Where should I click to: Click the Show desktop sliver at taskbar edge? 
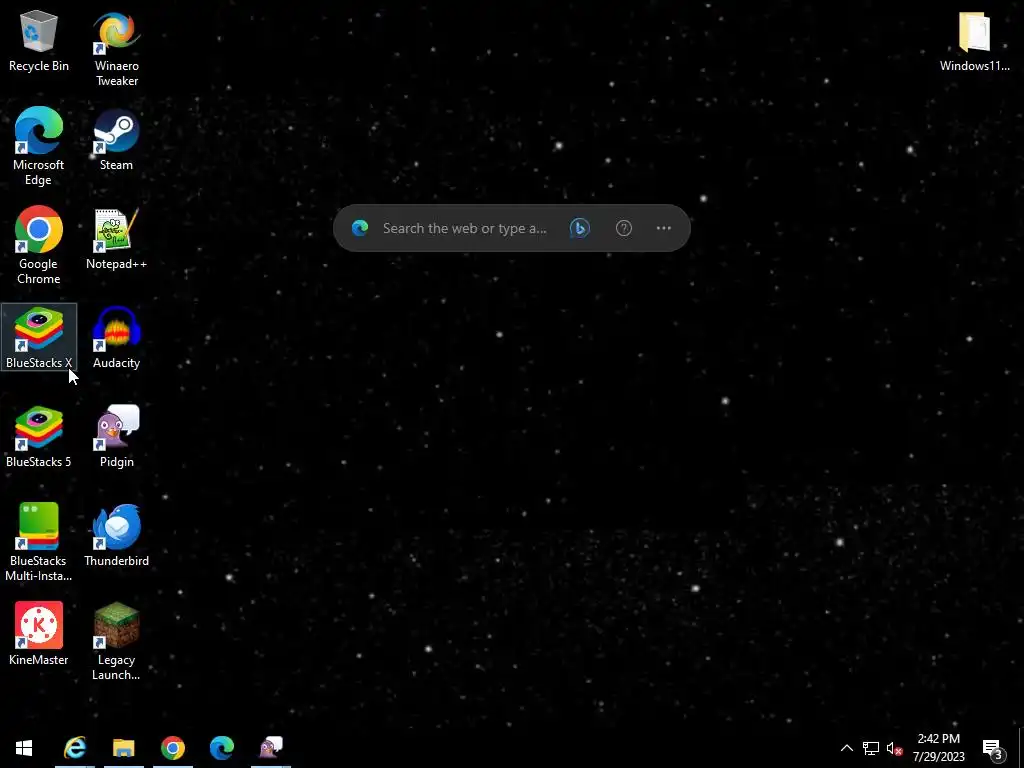pos(1021,748)
